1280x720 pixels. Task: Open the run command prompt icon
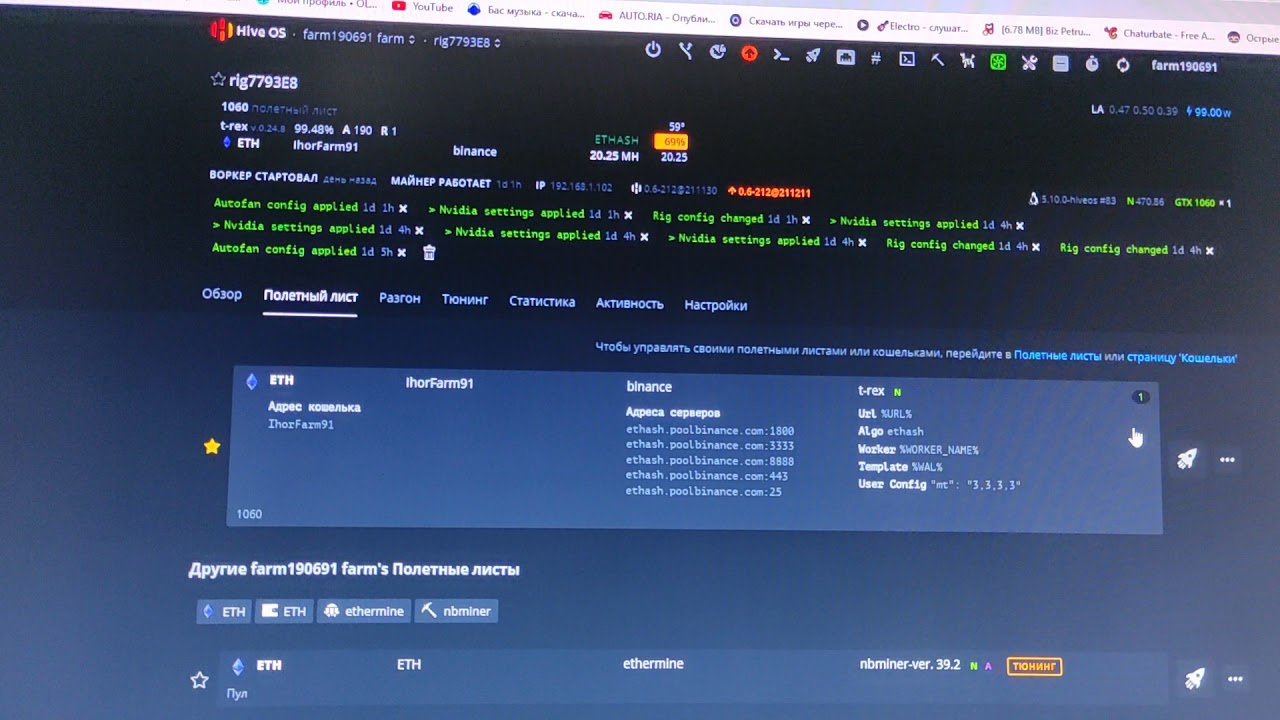(x=781, y=55)
